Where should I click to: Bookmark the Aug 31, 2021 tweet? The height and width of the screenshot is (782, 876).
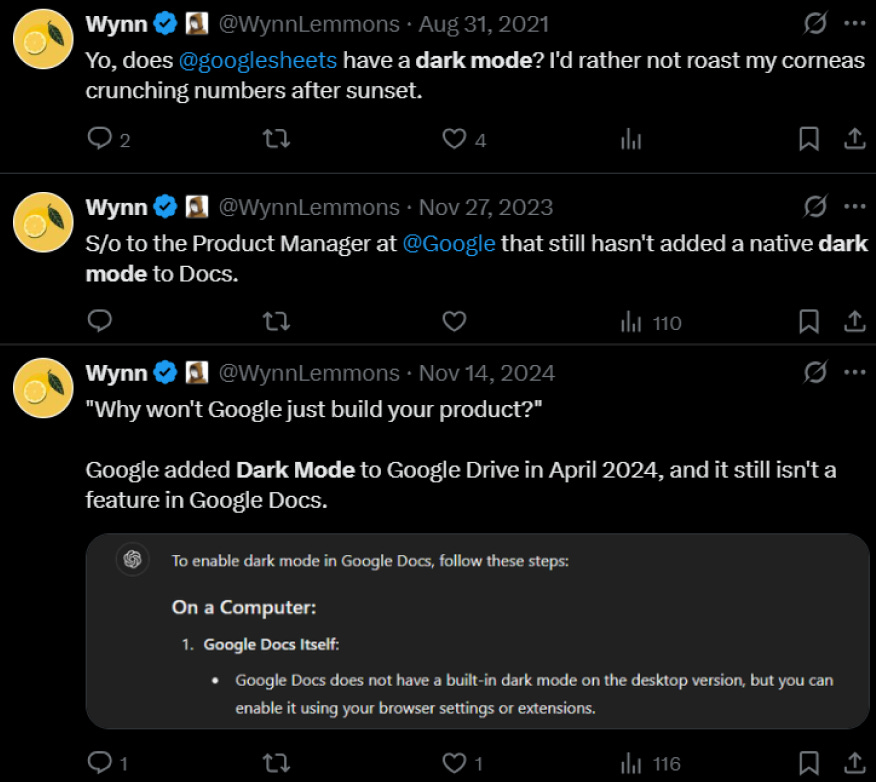tap(808, 139)
